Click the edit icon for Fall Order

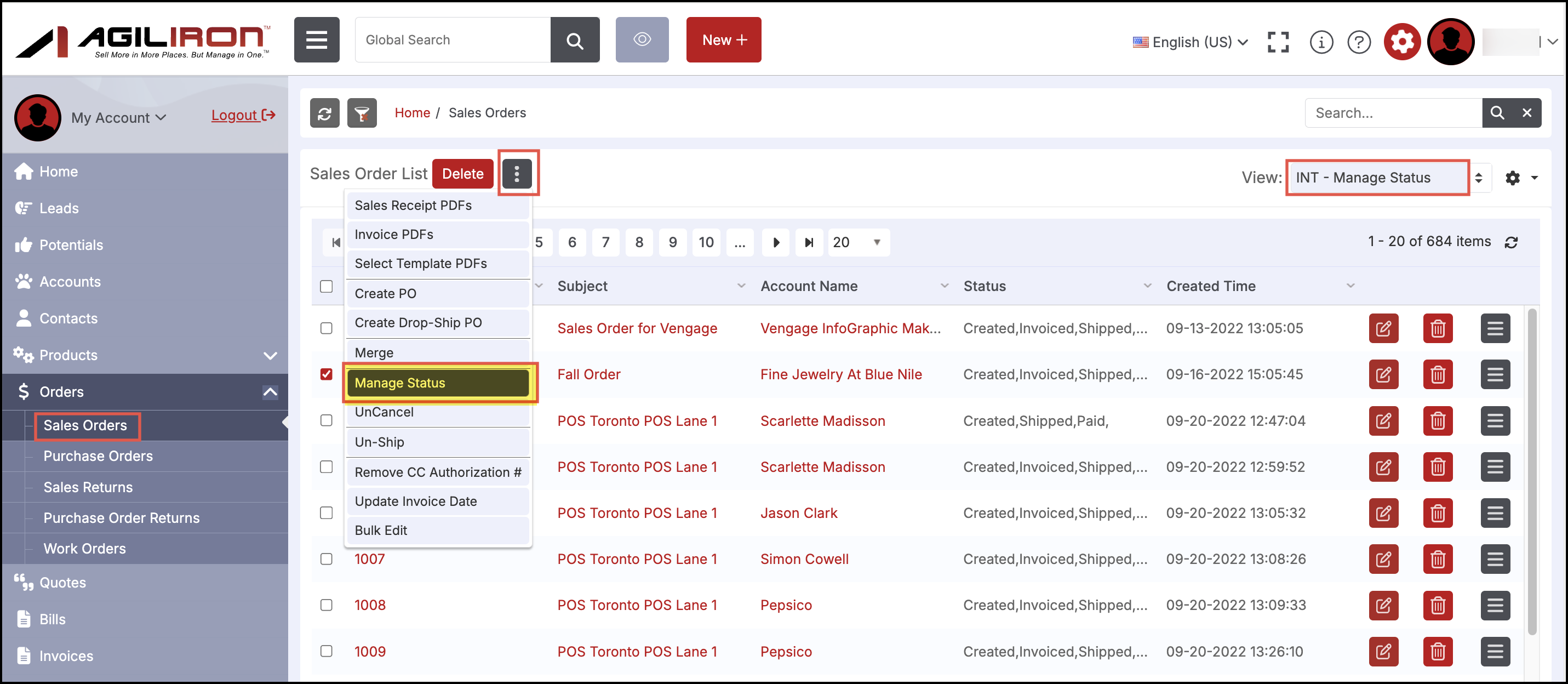tap(1383, 374)
